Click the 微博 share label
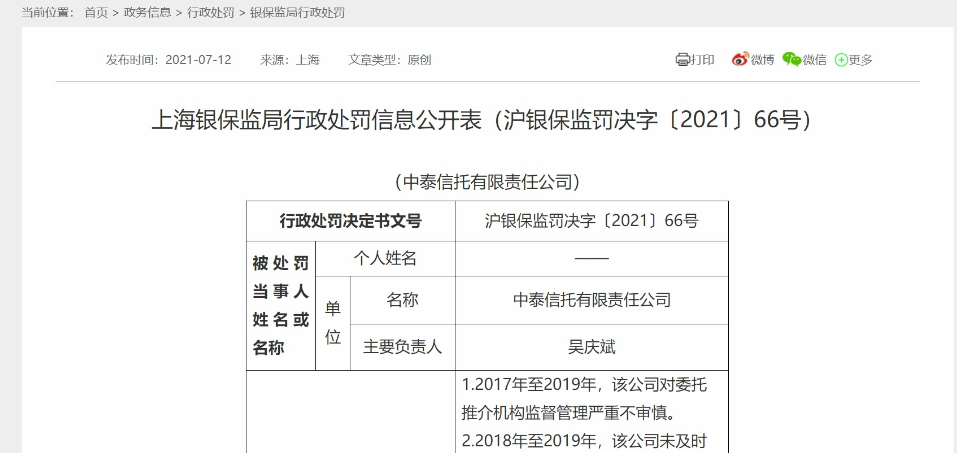Screen dimensions: 957x453 (762, 60)
